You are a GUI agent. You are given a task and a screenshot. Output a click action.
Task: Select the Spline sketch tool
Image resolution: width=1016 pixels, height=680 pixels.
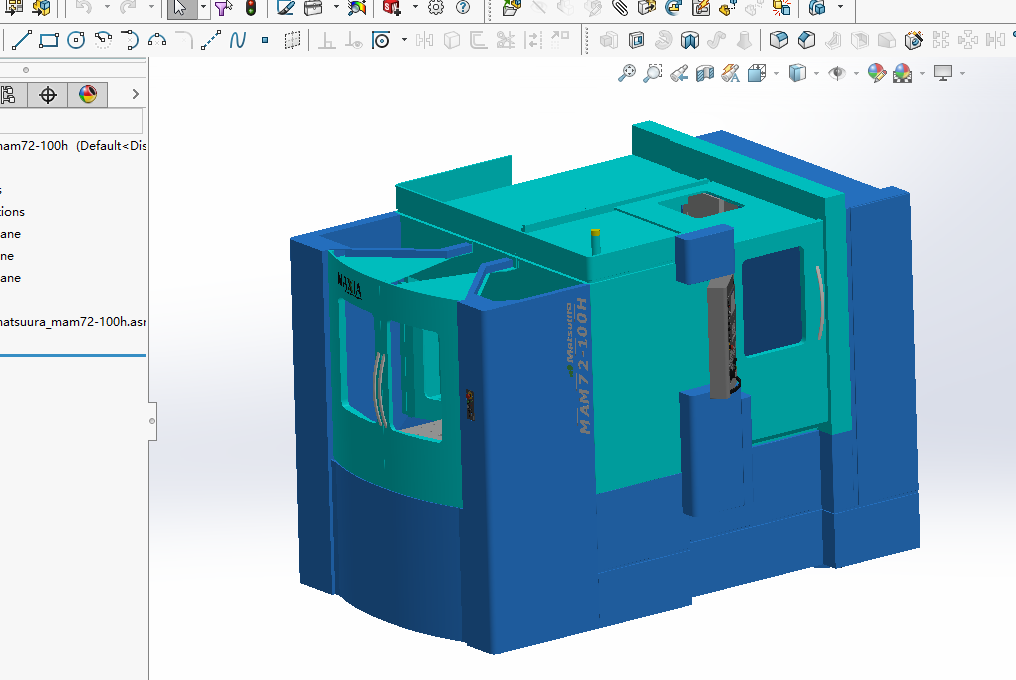pyautogui.click(x=238, y=41)
